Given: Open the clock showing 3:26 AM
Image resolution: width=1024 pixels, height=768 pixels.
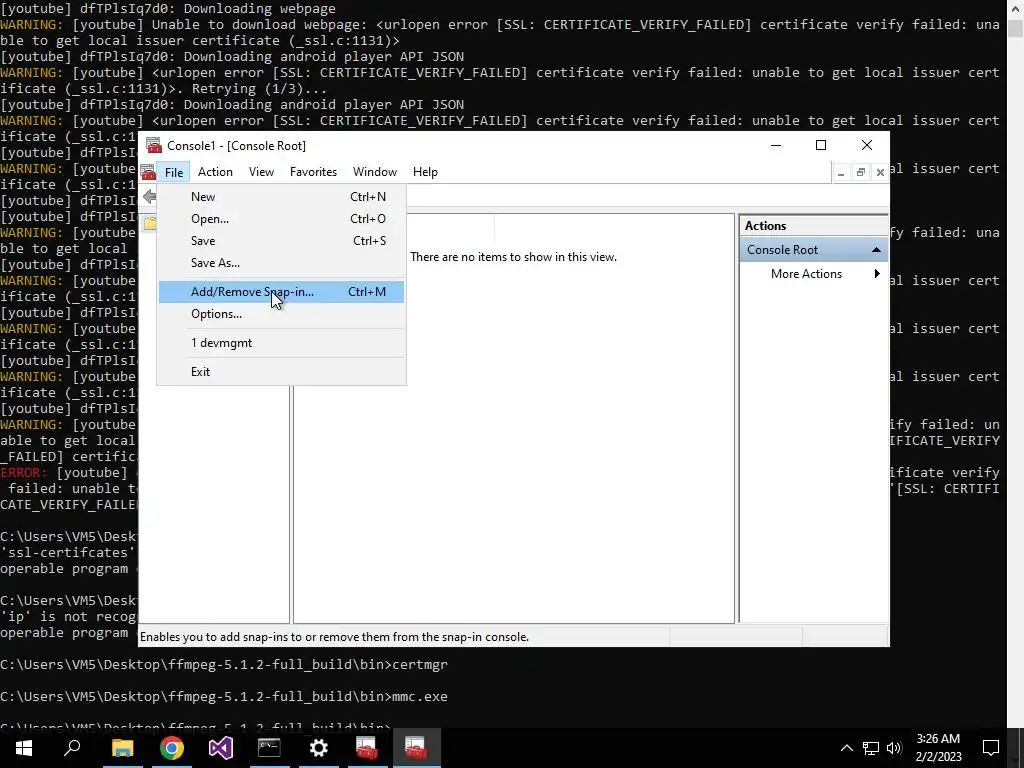Looking at the screenshot, I should [x=938, y=748].
